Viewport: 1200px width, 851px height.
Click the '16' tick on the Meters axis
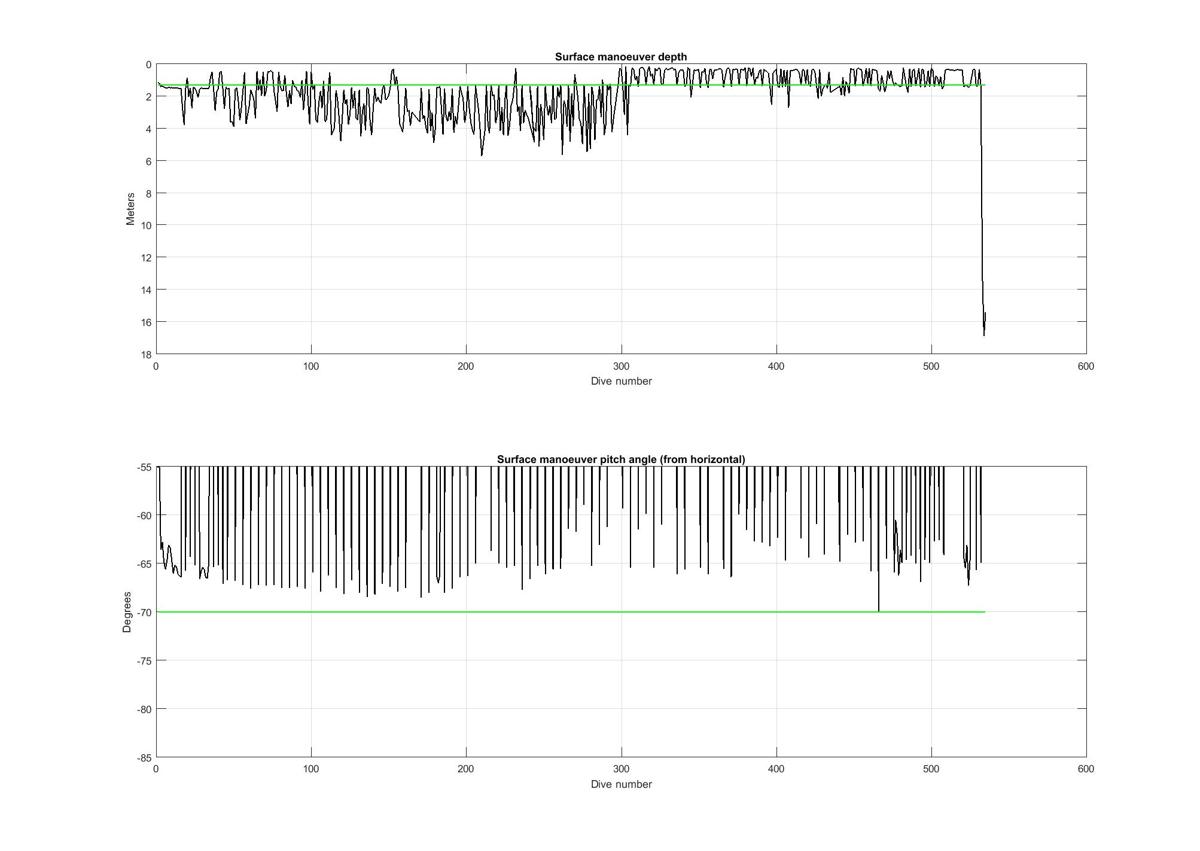pos(145,322)
